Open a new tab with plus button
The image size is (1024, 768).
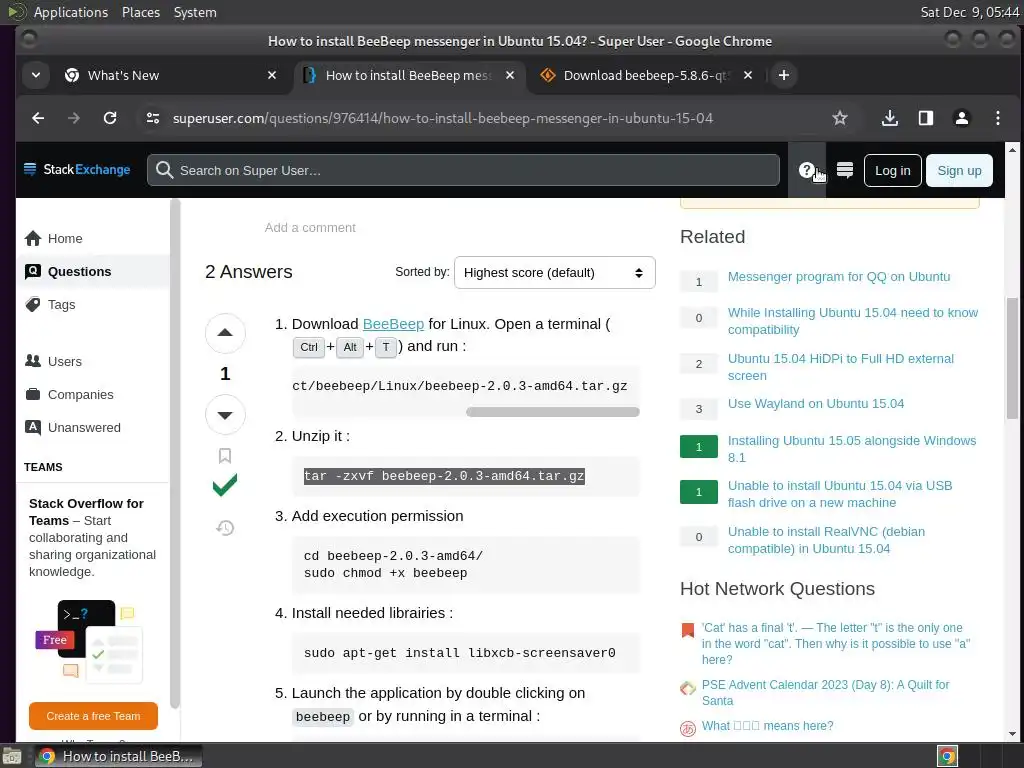(784, 75)
